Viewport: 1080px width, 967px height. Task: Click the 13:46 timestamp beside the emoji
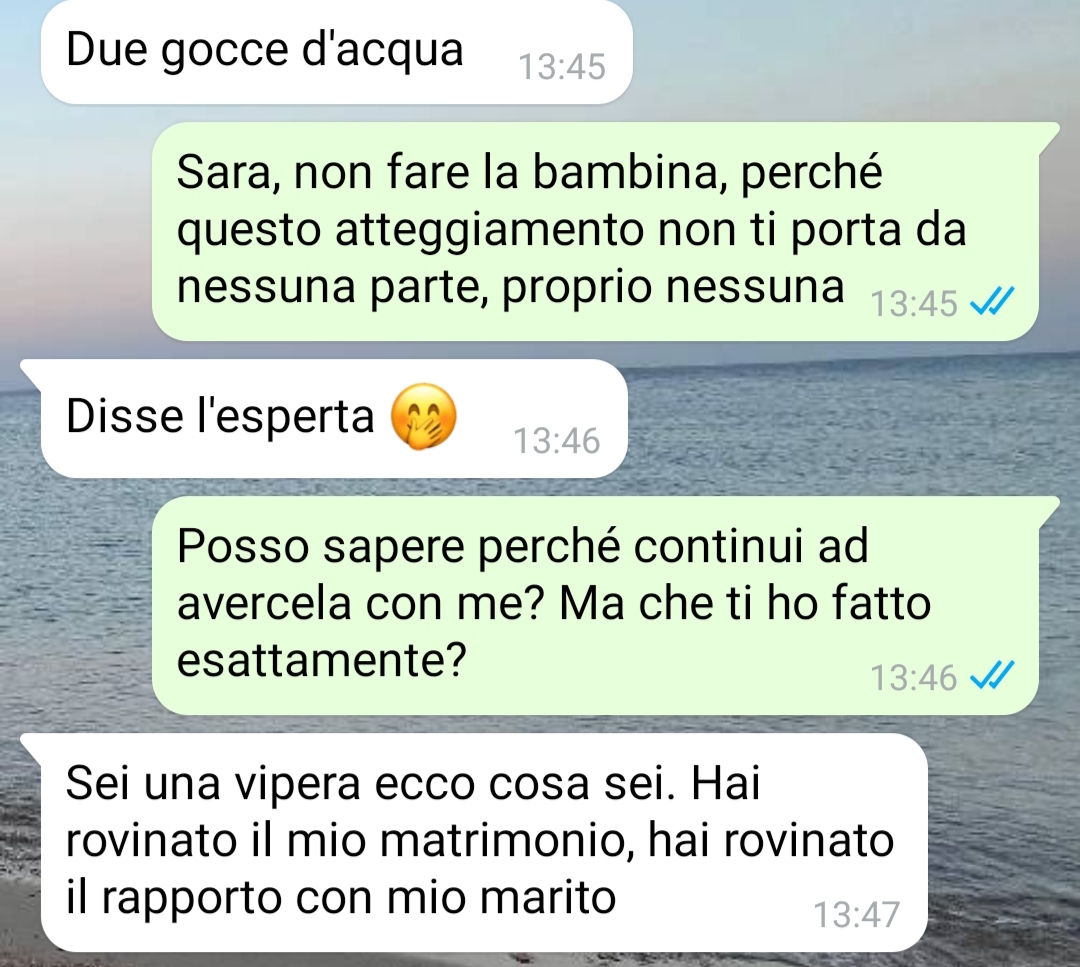tap(557, 441)
